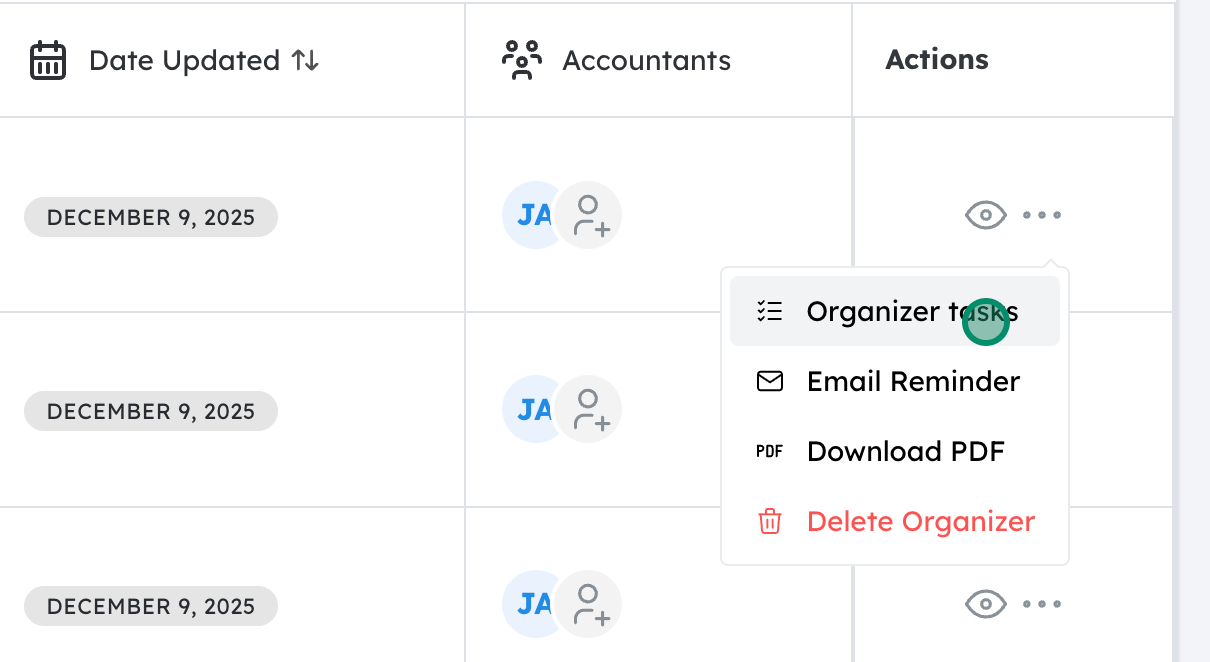Click Delete Organizer in the menu

(920, 521)
